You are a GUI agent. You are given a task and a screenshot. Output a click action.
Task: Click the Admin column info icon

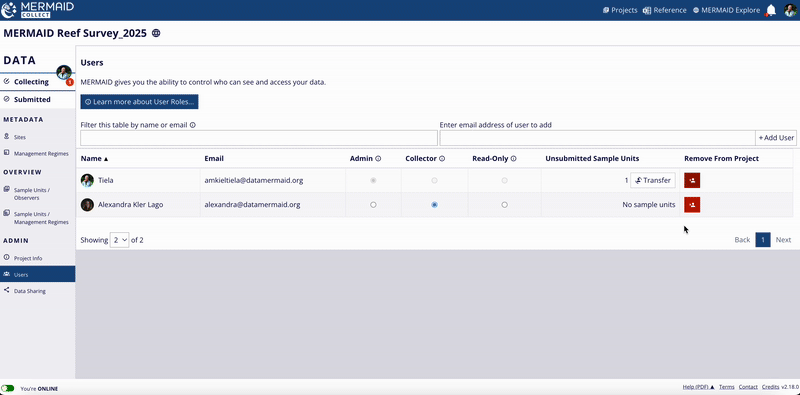point(378,159)
